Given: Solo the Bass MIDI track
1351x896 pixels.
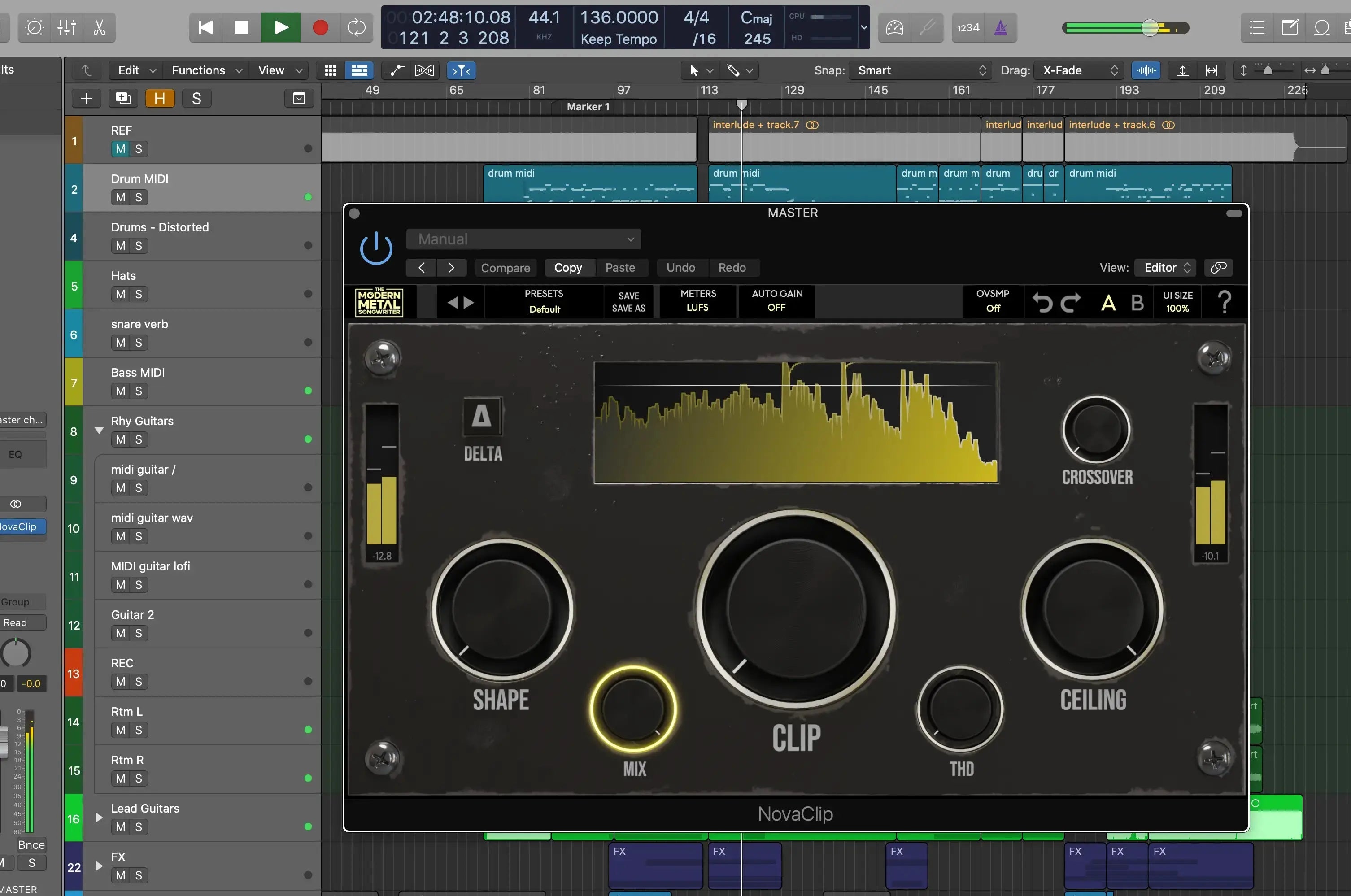Looking at the screenshot, I should (138, 391).
